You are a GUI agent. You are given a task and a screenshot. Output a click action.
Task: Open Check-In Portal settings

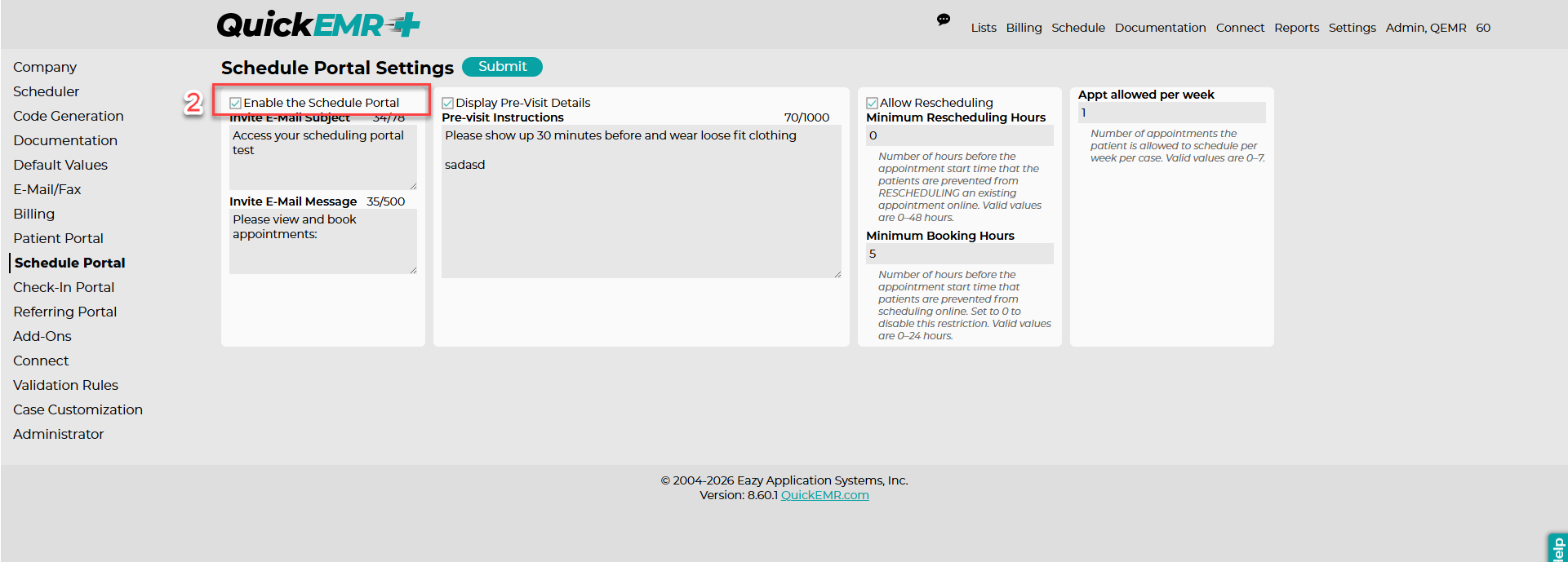coord(64,287)
